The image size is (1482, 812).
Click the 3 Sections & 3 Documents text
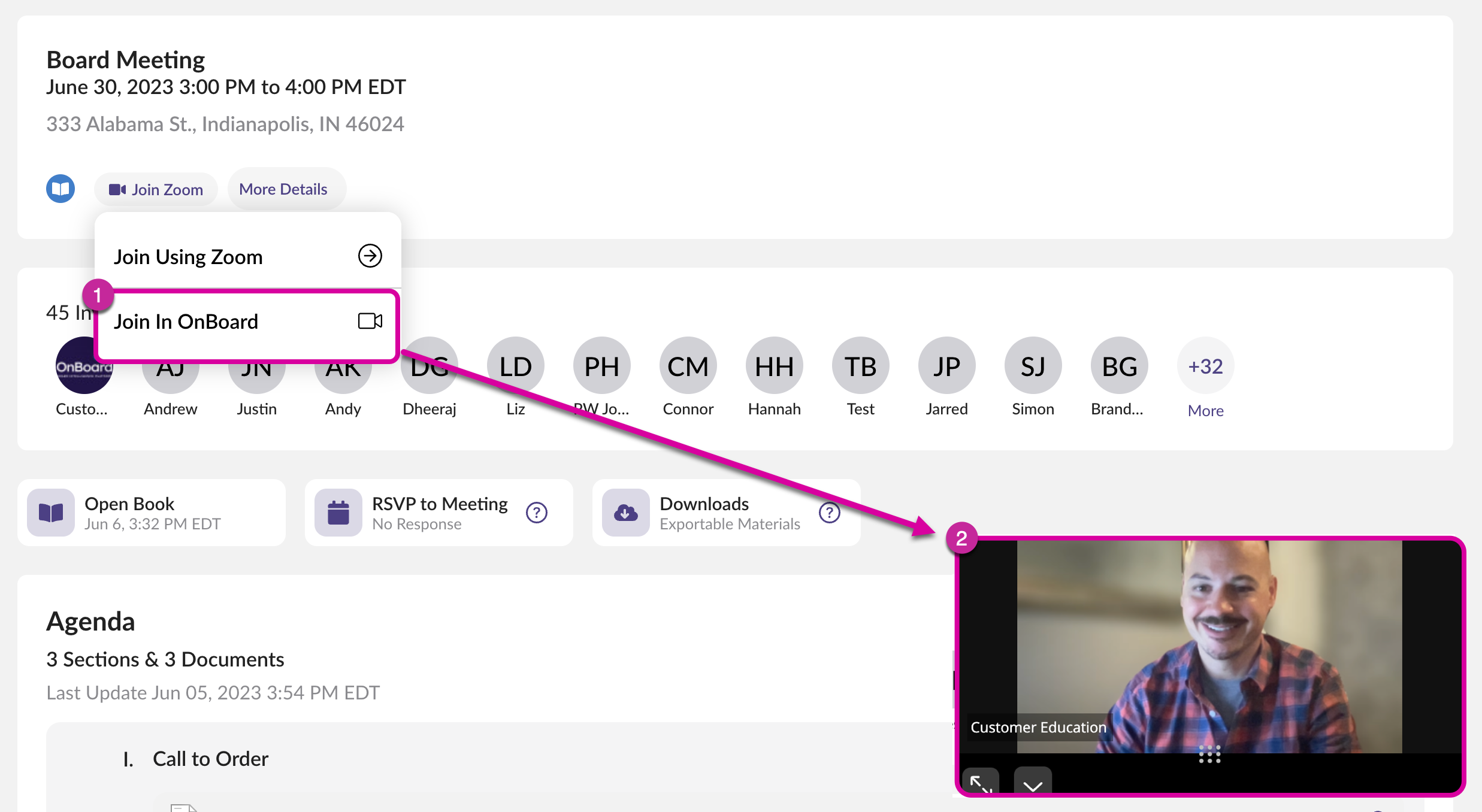tap(165, 659)
